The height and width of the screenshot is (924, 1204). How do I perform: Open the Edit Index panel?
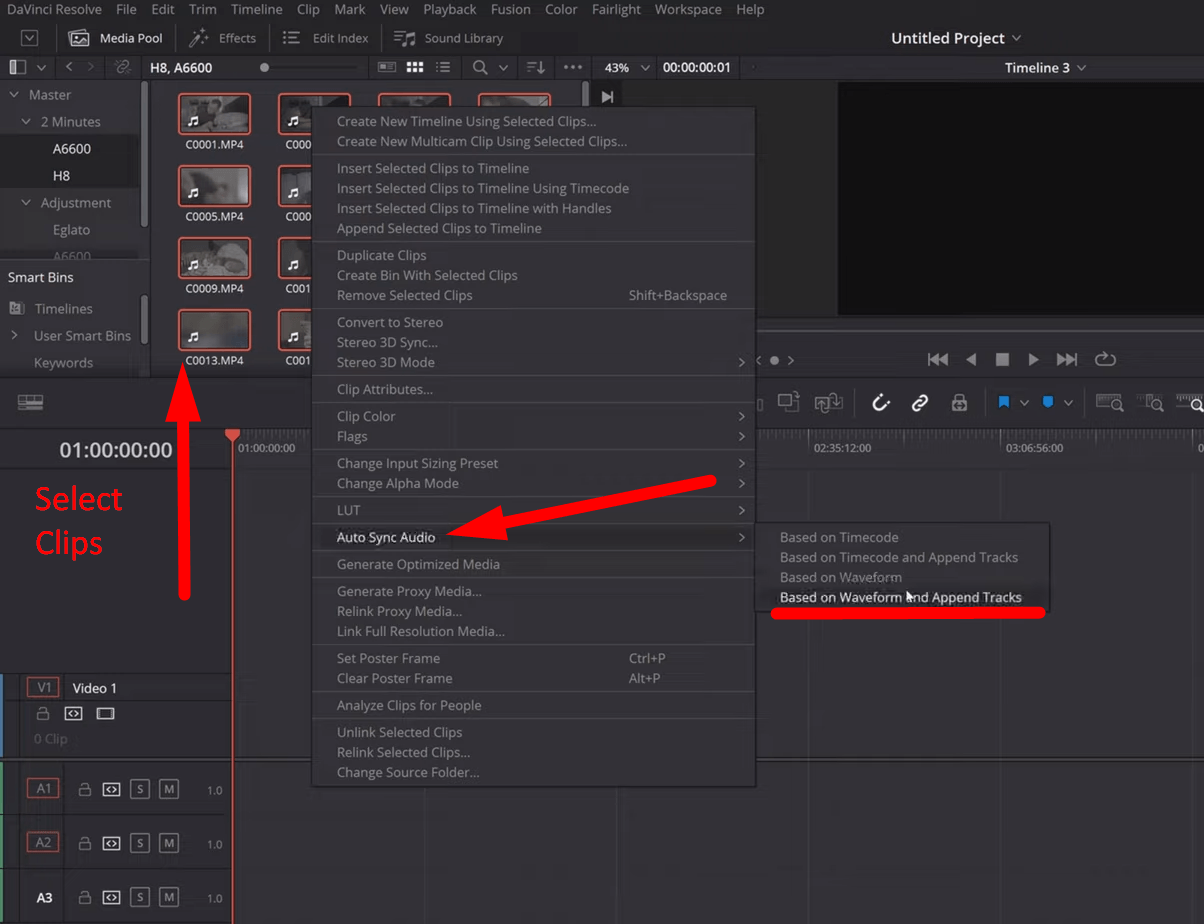coord(325,38)
